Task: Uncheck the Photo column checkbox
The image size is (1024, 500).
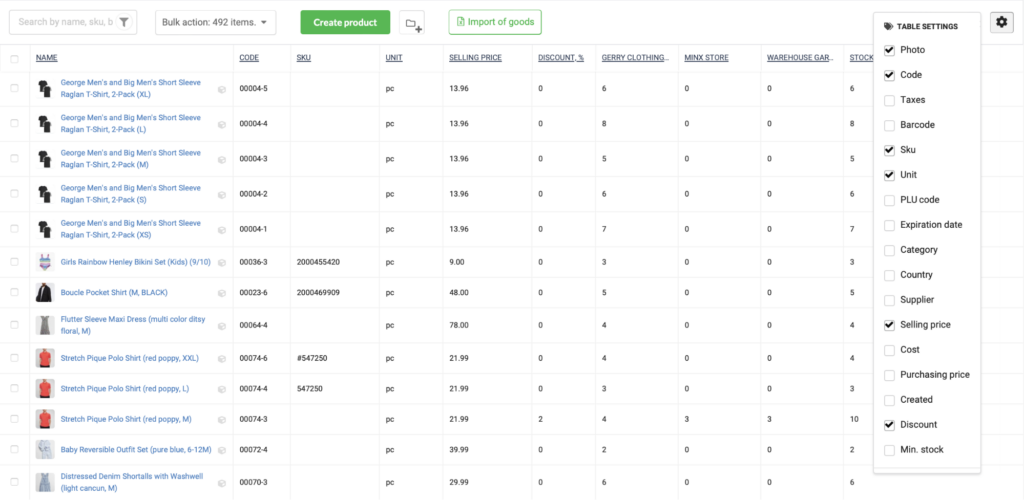Action: click(x=889, y=50)
